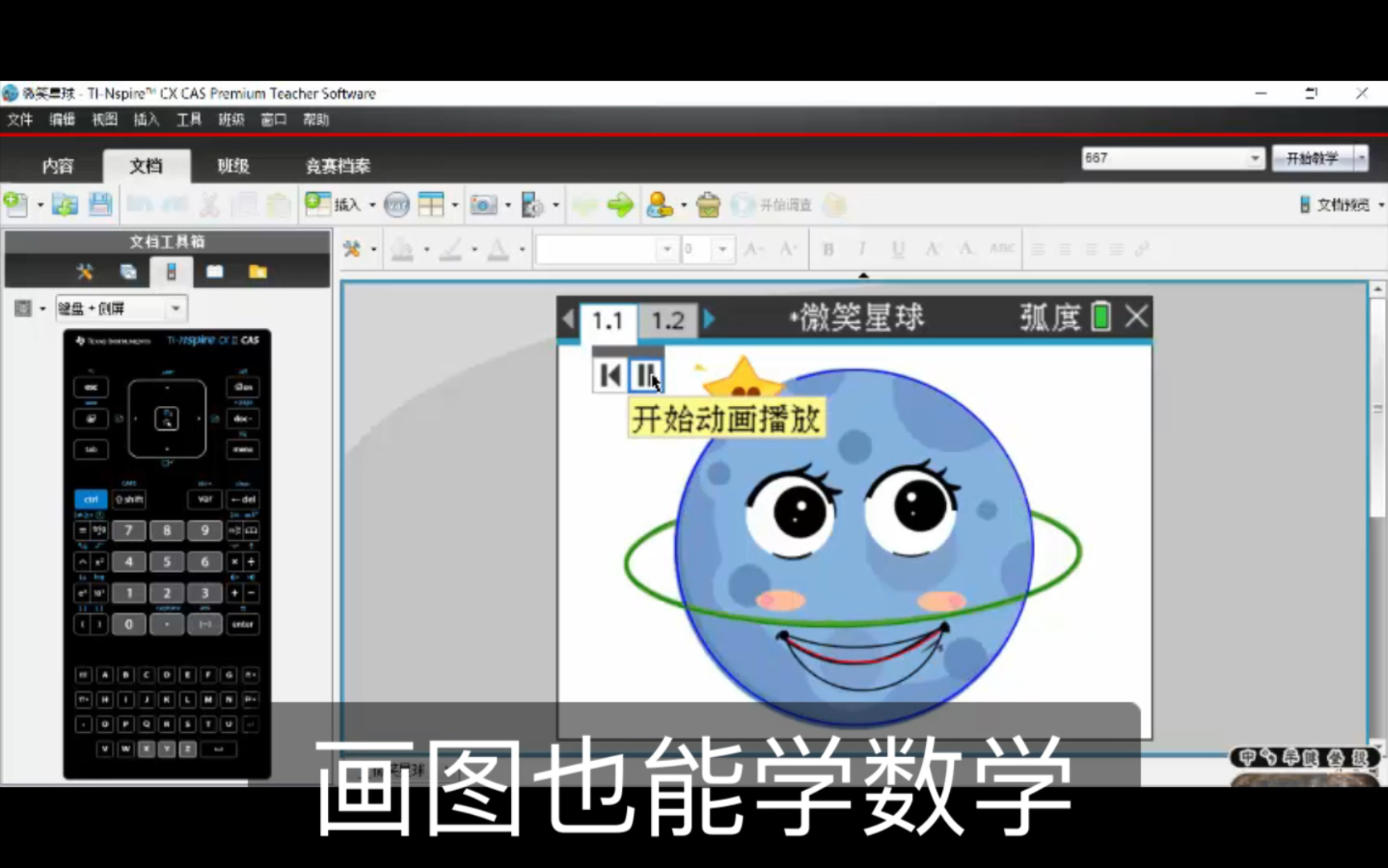The width and height of the screenshot is (1388, 868).
Task: Open the text color swatch
Action: click(x=497, y=249)
